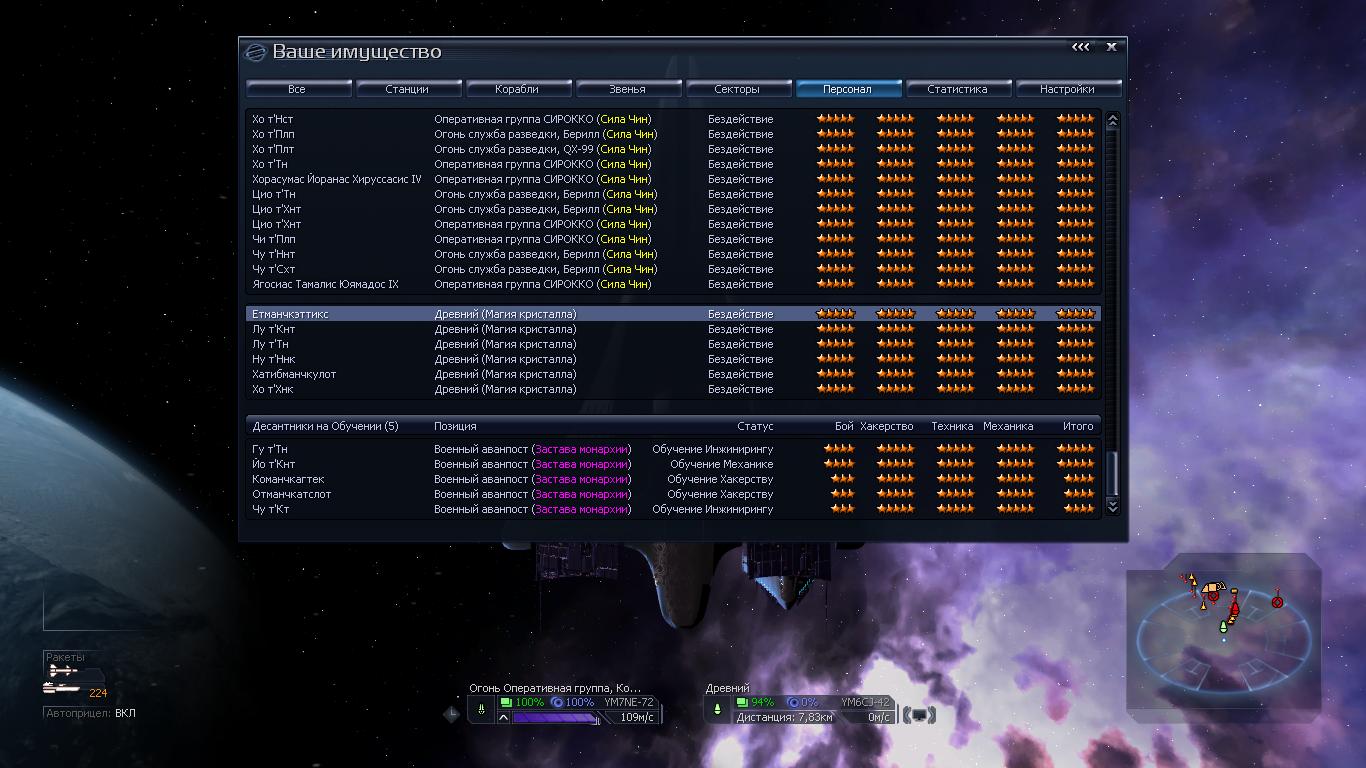Screen dimensions: 1366x768
Task: Open the Статистика tab
Action: (957, 89)
